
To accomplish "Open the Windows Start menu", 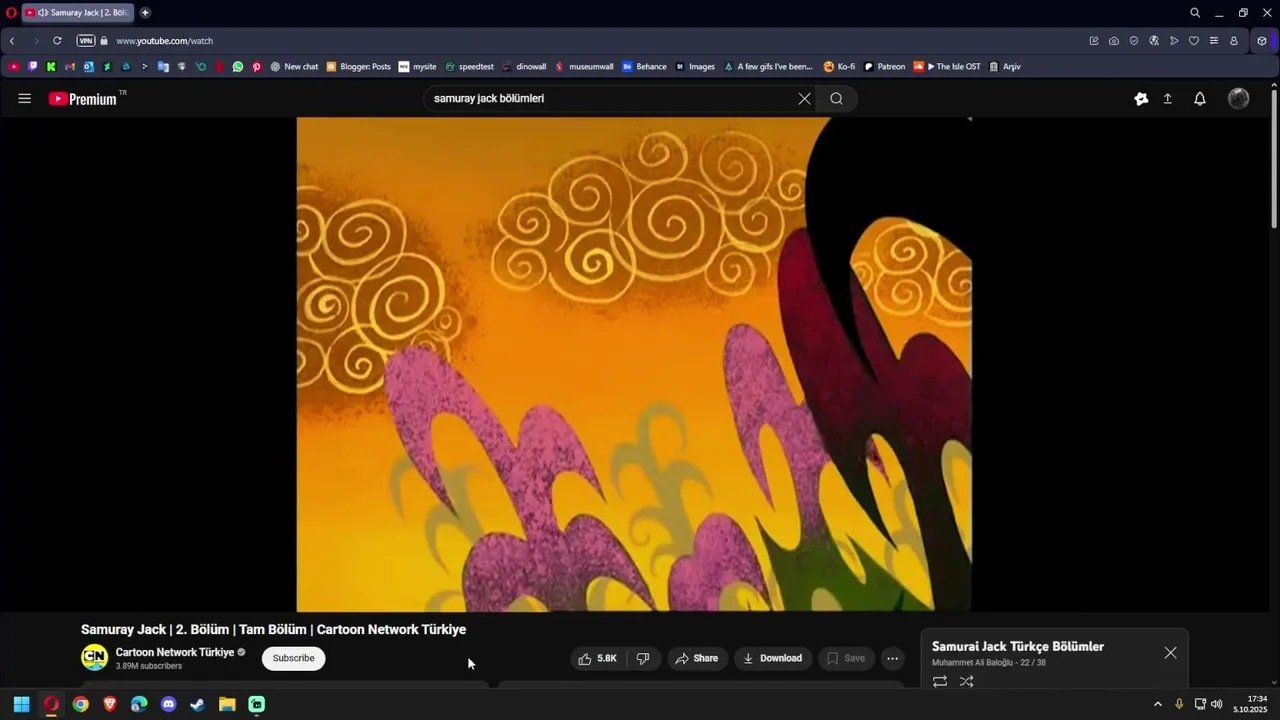I will (21, 704).
